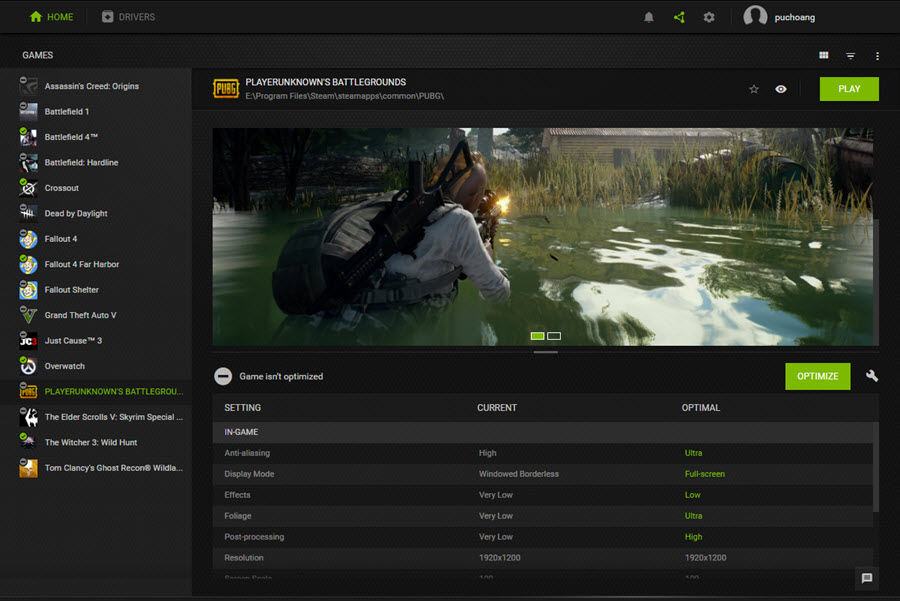The width and height of the screenshot is (900, 601).
Task: Select Fallout 4 Far Harbor entry
Action: 96,264
